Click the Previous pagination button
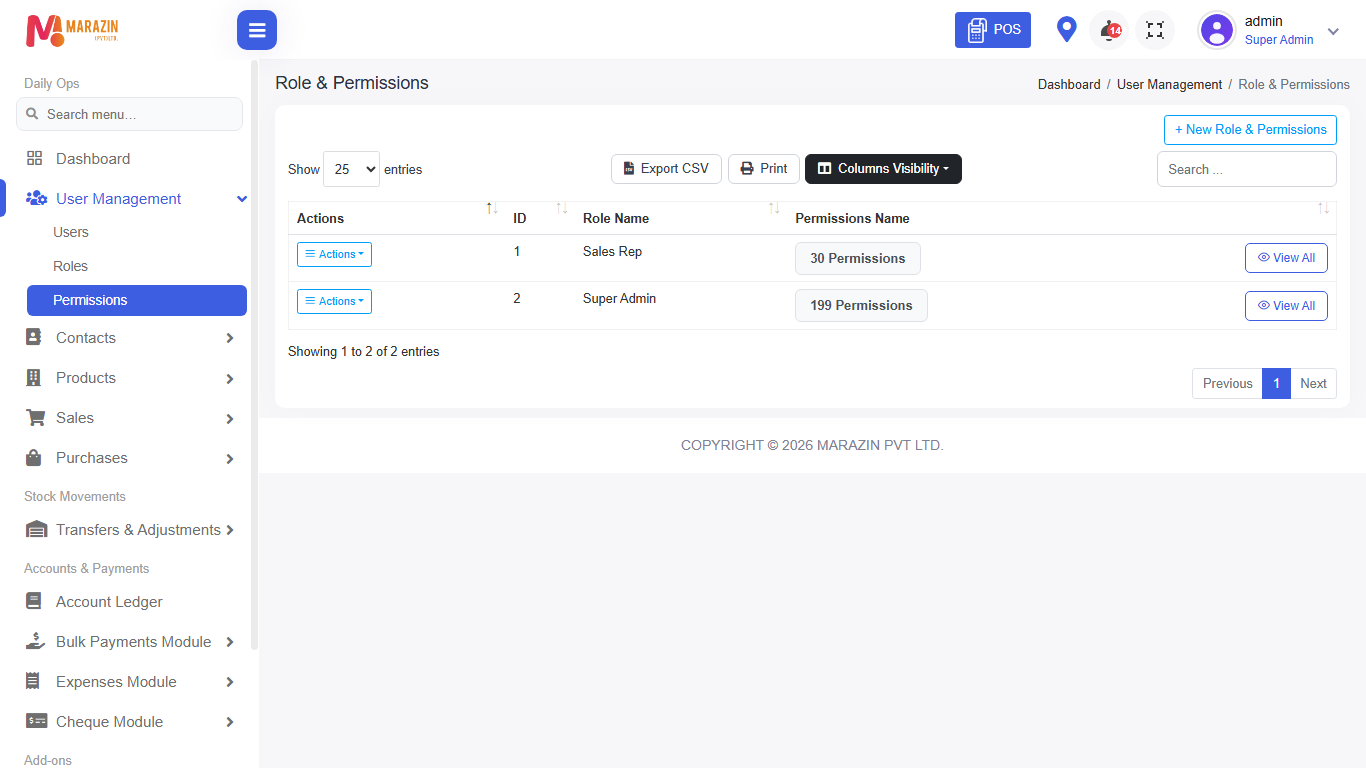The height and width of the screenshot is (768, 1366). pyautogui.click(x=1227, y=383)
